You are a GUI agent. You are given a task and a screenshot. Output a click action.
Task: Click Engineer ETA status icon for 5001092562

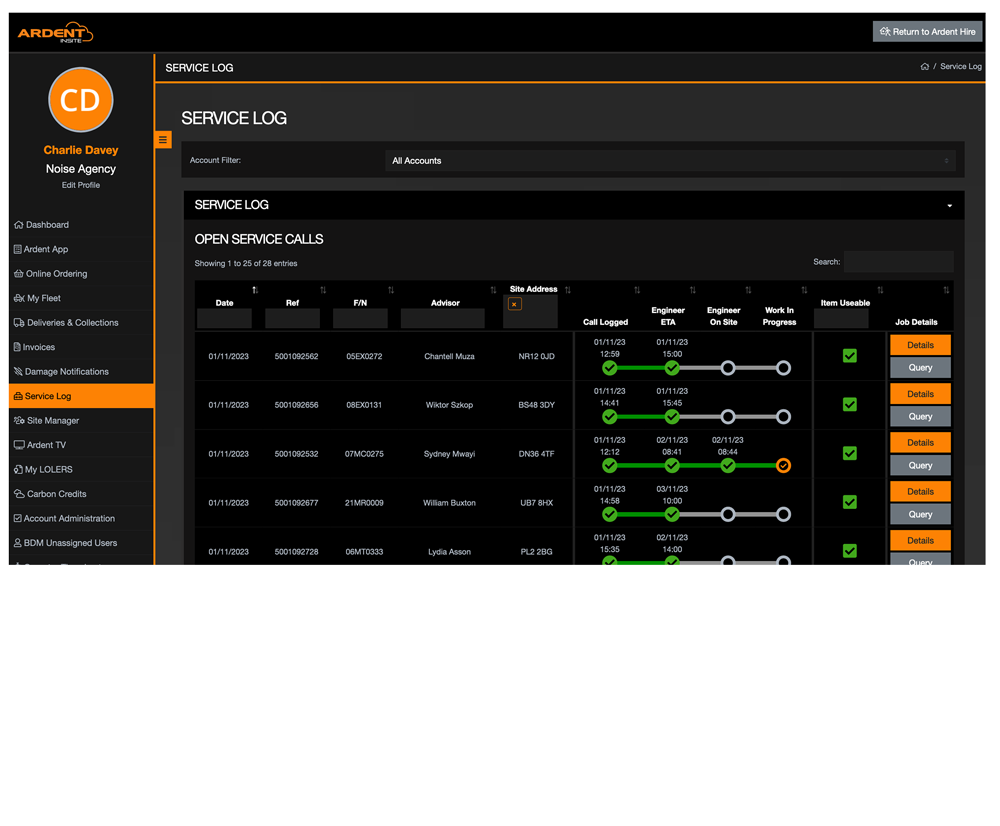click(672, 368)
